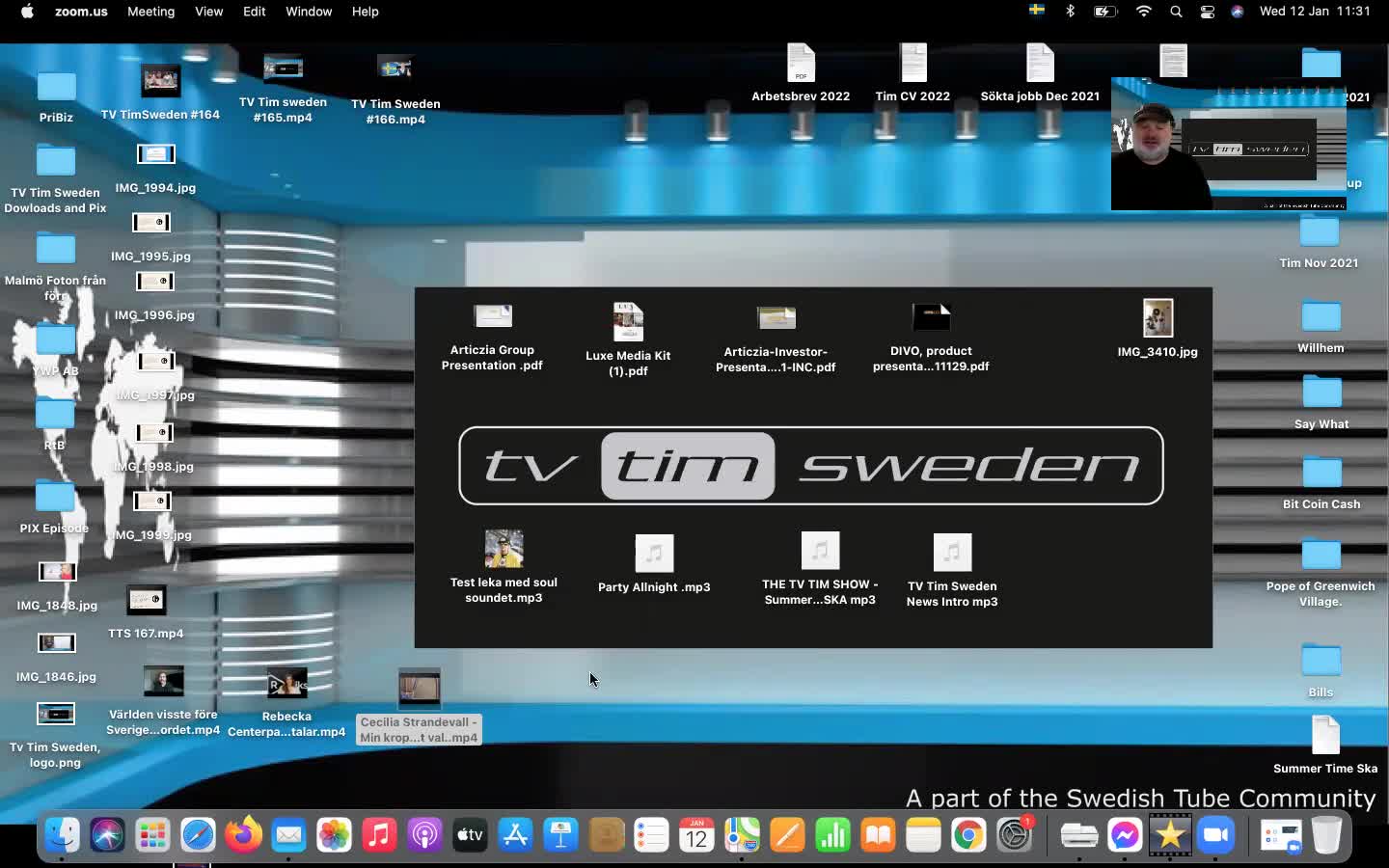Open Safari browser from Dock
1389x868 pixels.
coord(198,835)
